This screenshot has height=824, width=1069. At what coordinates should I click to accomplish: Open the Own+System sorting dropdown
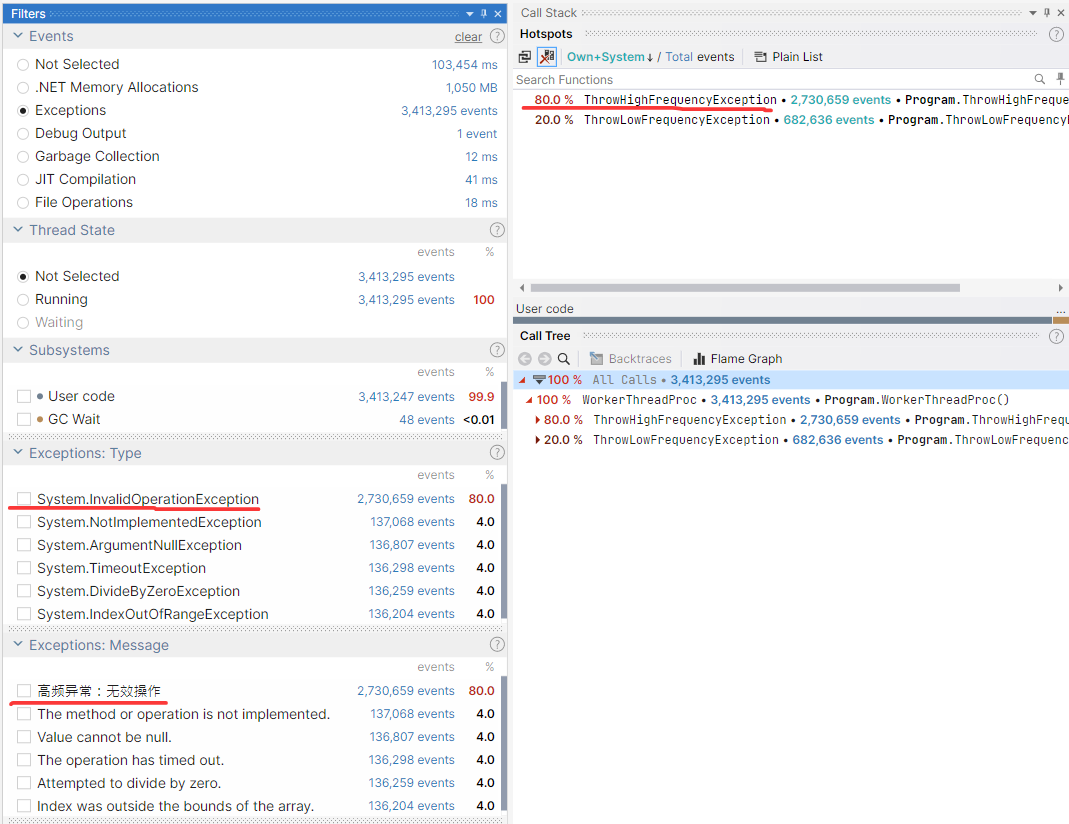point(609,57)
